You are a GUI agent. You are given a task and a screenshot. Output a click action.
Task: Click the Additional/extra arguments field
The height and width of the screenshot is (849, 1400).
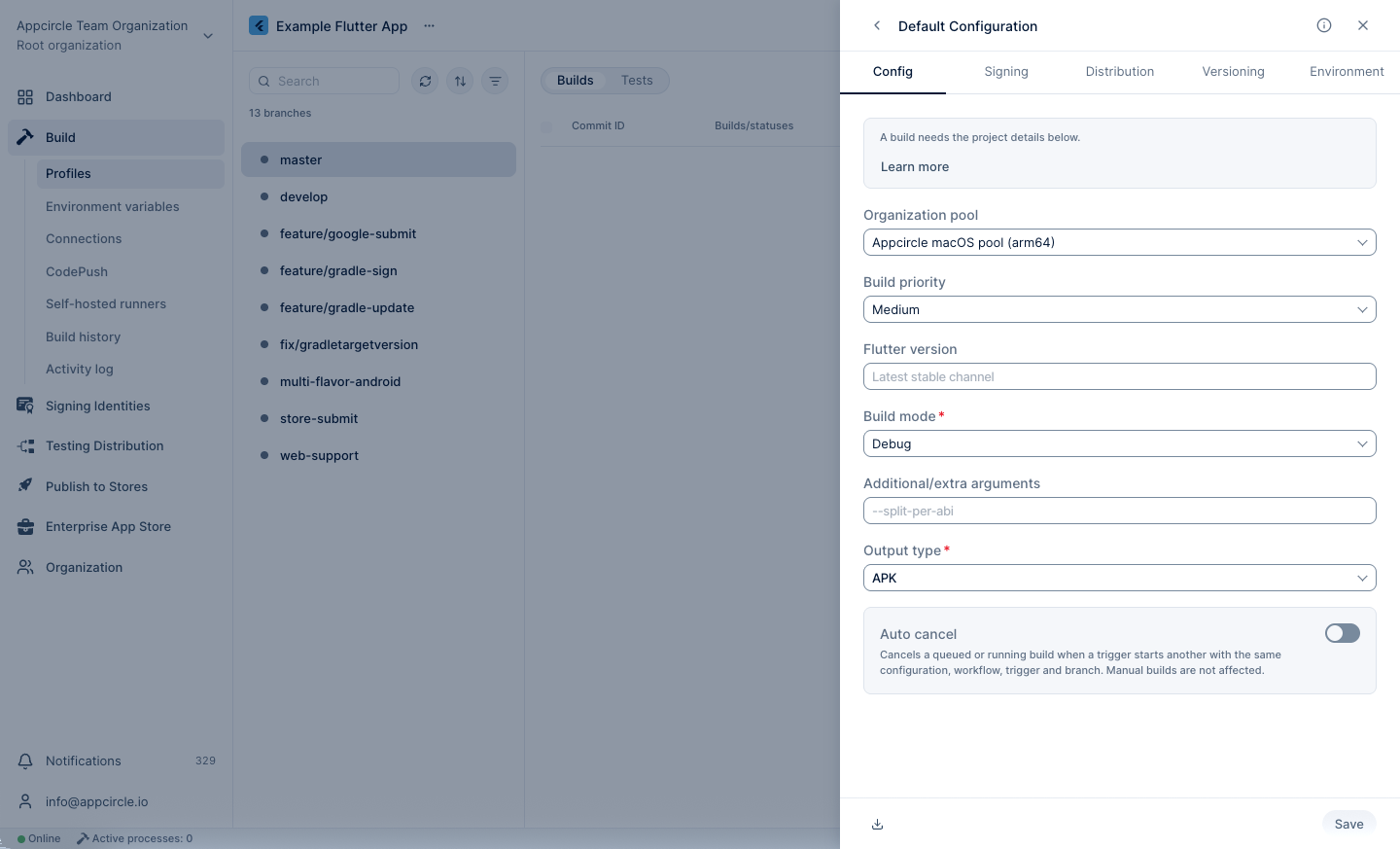coord(1119,511)
